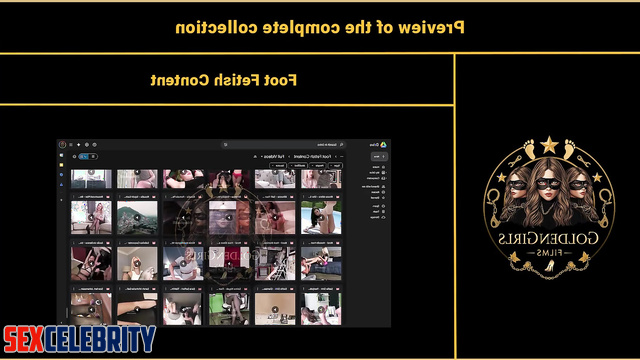Open search filter options icon in search bar
The width and height of the screenshot is (640, 360).
click(225, 144)
